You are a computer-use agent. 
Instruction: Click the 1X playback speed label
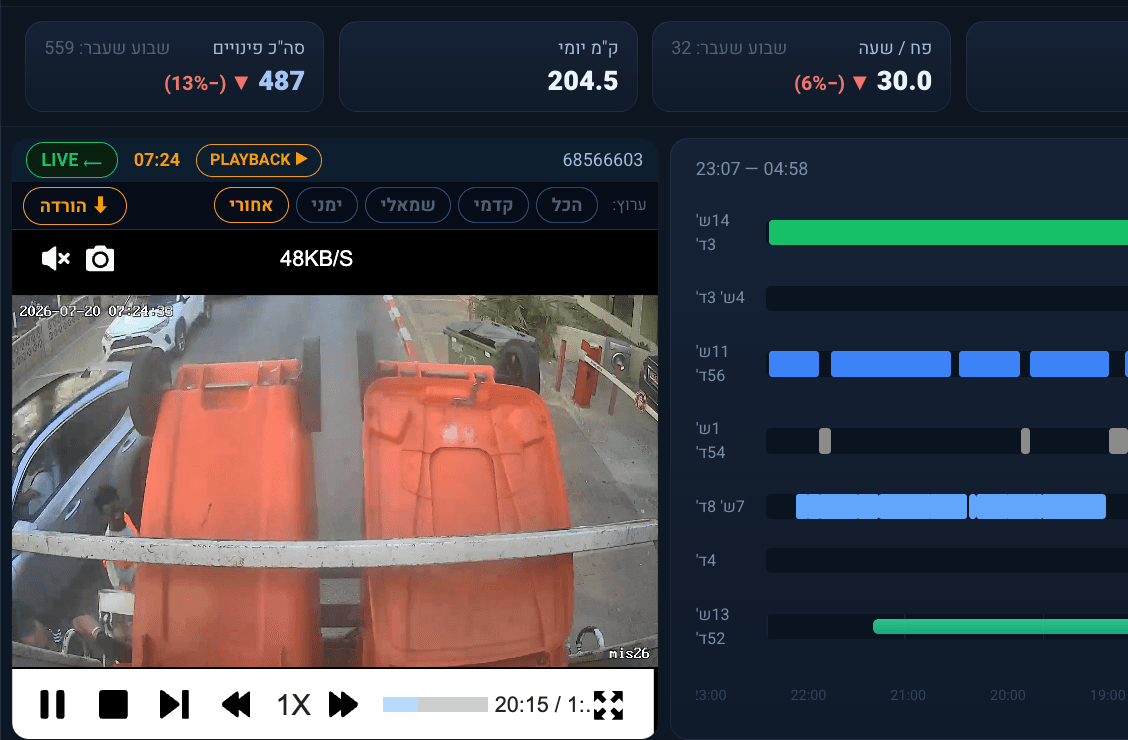pyautogui.click(x=294, y=705)
